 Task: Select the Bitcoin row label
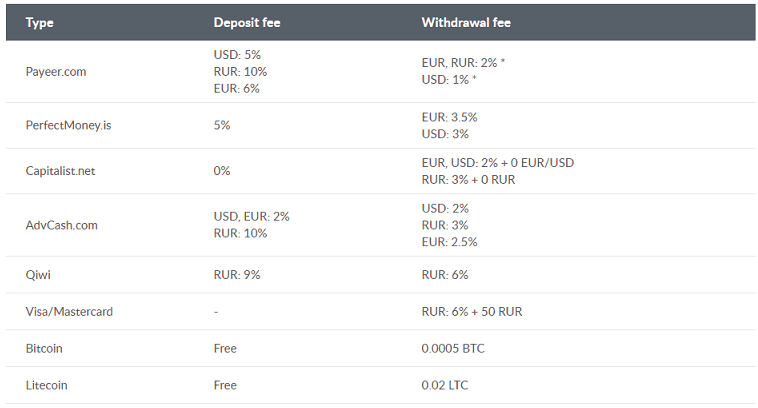[x=44, y=348]
